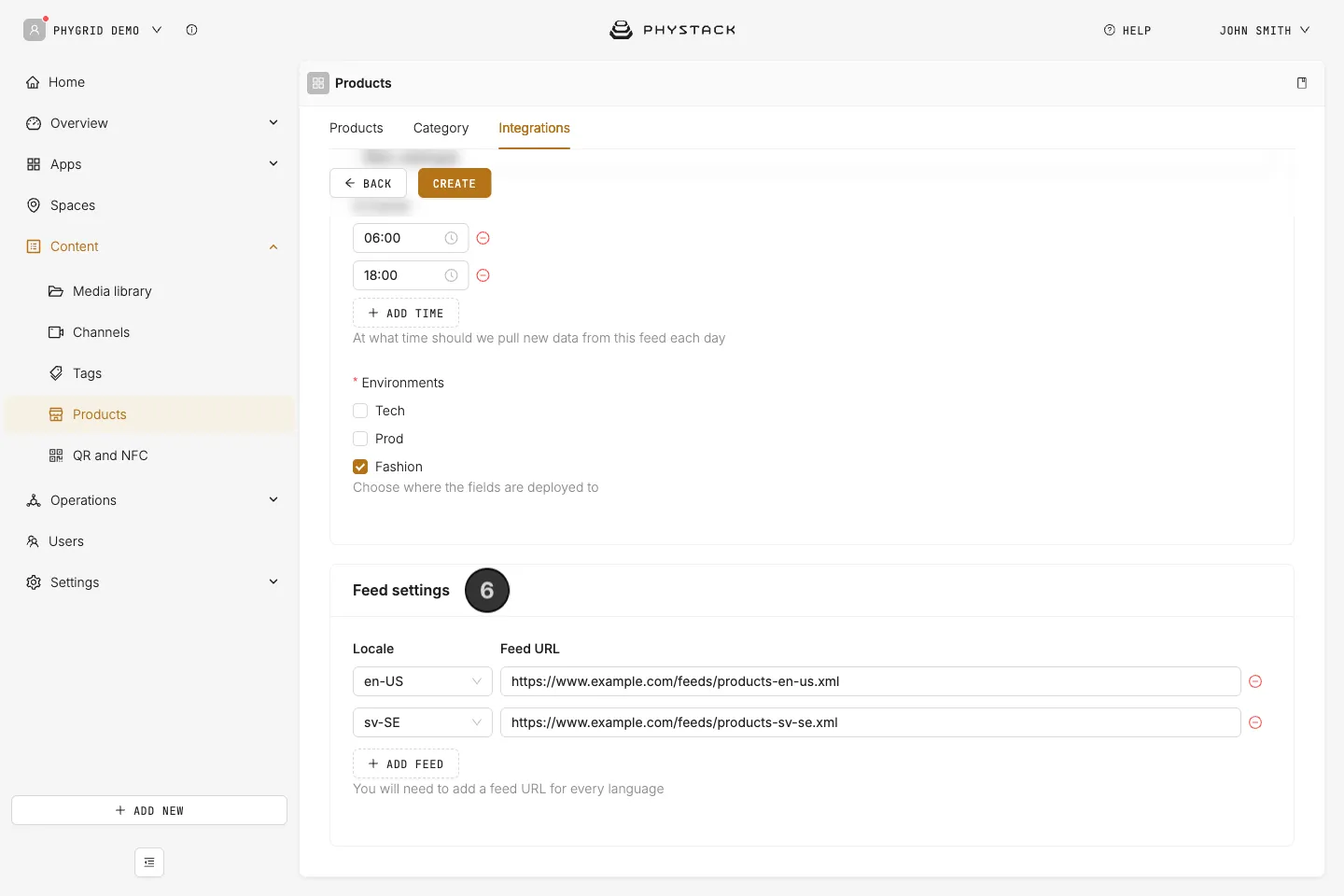Image resolution: width=1344 pixels, height=896 pixels.
Task: Remove the 06:00 time entry
Action: [483, 238]
